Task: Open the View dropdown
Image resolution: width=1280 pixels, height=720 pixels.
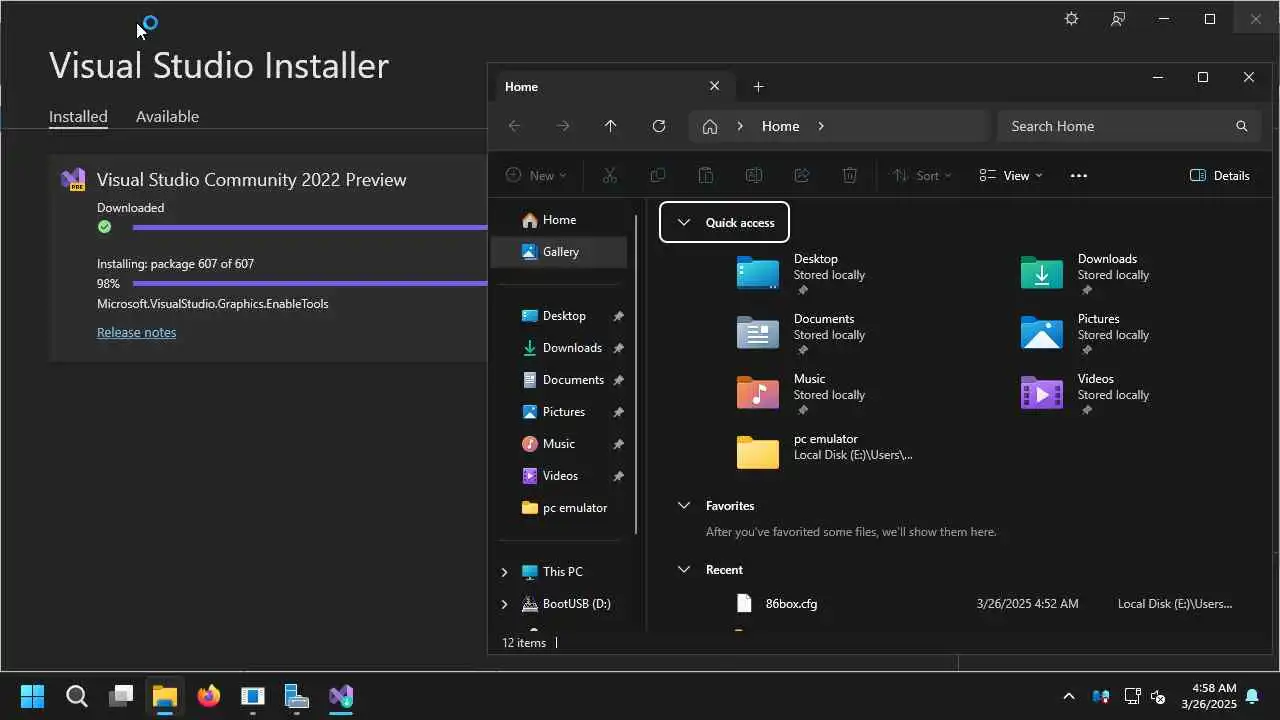Action: [x=1010, y=175]
